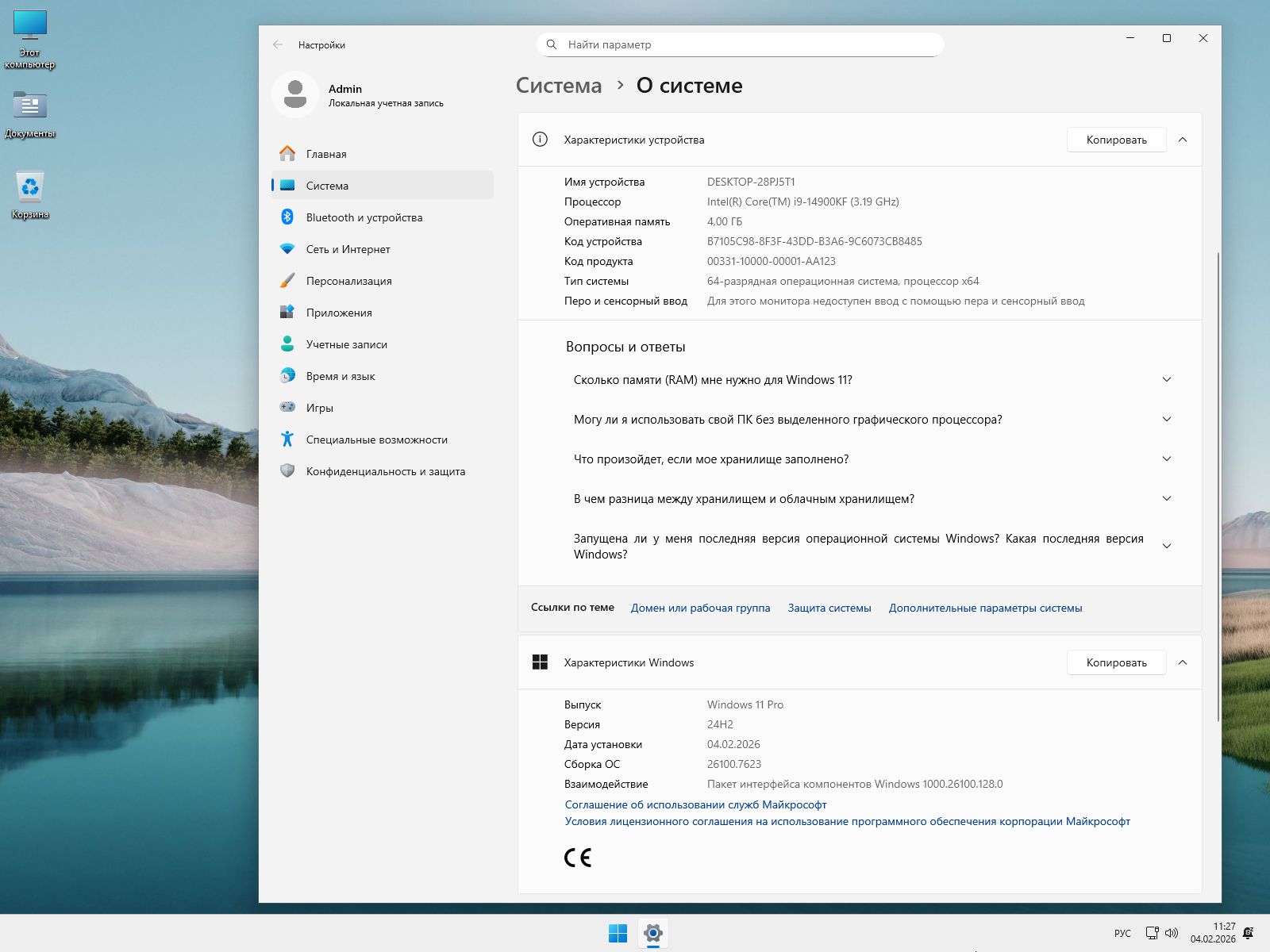
Task: Open the Recycle Bin desktop icon
Action: pyautogui.click(x=30, y=189)
